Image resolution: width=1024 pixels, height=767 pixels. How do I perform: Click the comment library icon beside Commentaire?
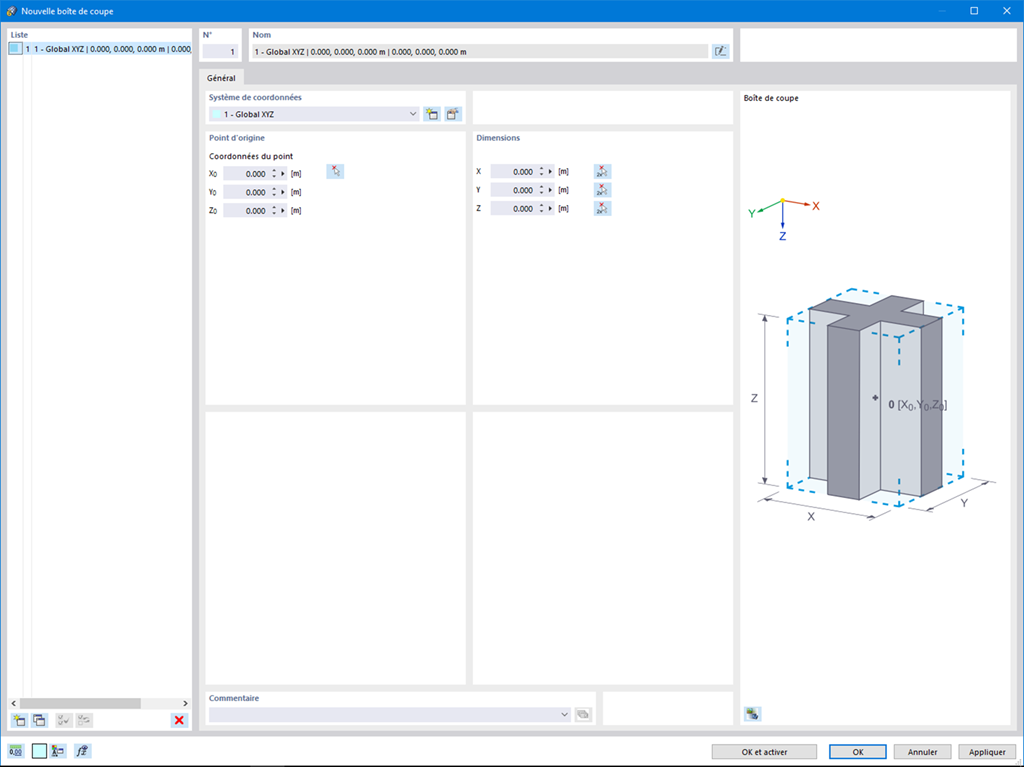click(x=583, y=715)
